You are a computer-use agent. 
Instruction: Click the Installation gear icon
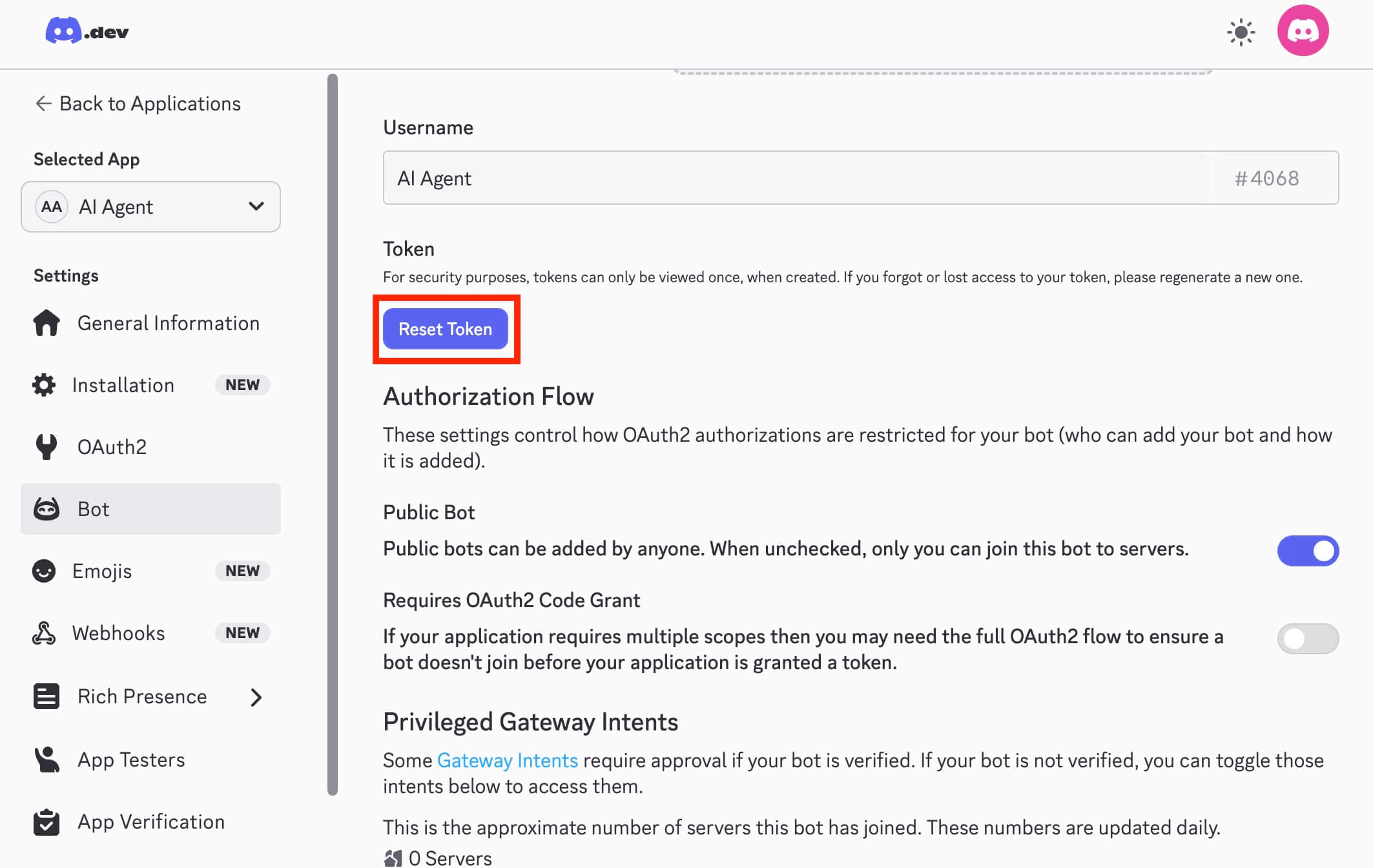coord(44,385)
